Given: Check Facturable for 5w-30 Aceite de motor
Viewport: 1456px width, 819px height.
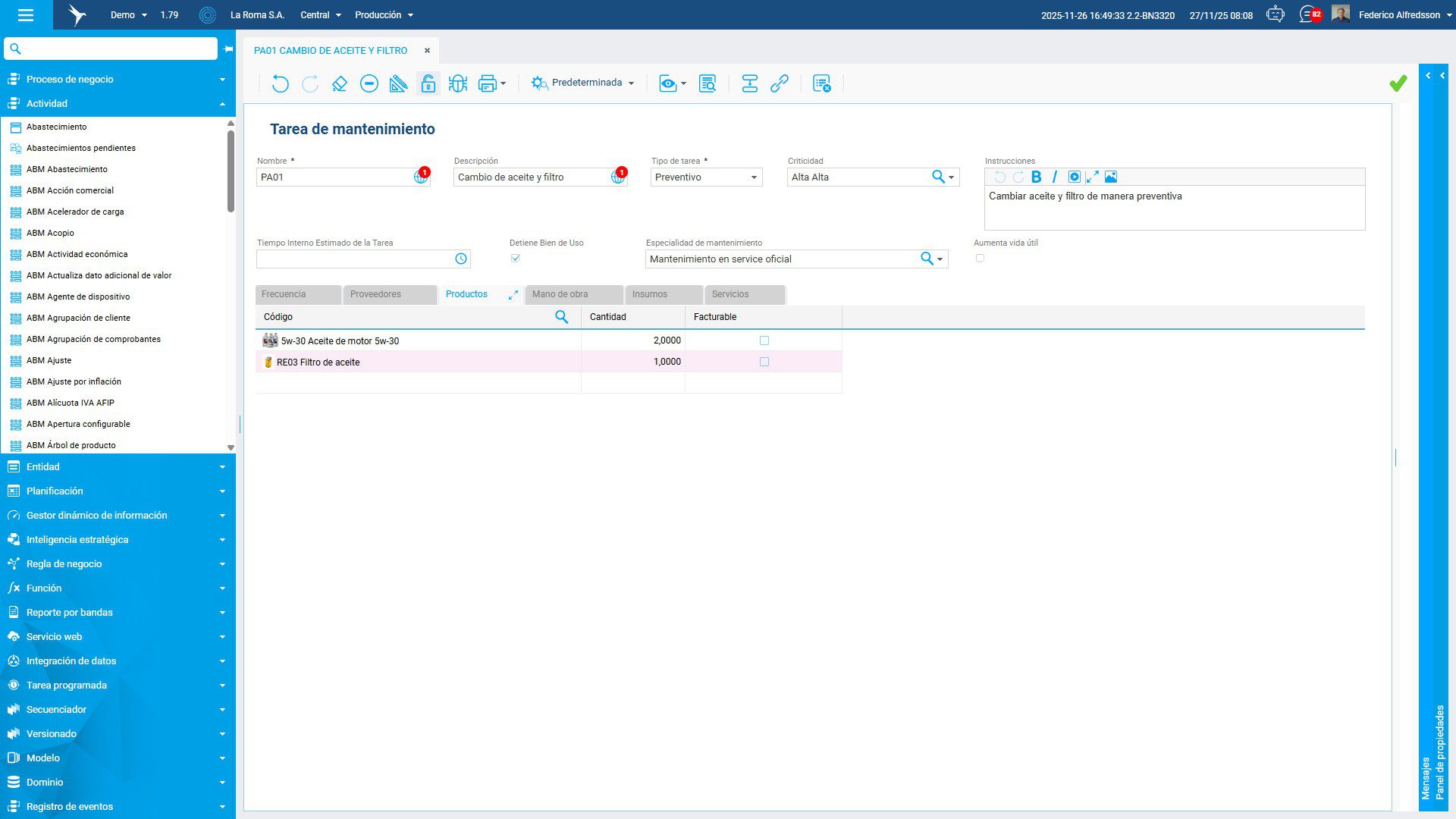Looking at the screenshot, I should pos(764,341).
